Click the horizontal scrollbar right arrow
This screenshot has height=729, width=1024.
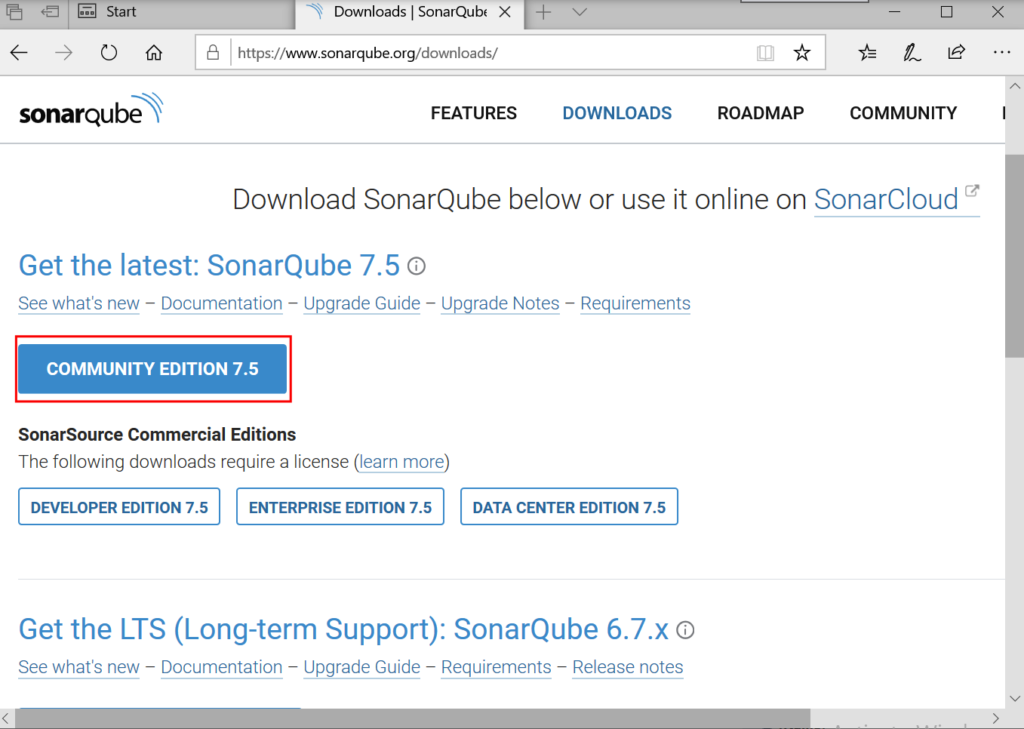996,719
